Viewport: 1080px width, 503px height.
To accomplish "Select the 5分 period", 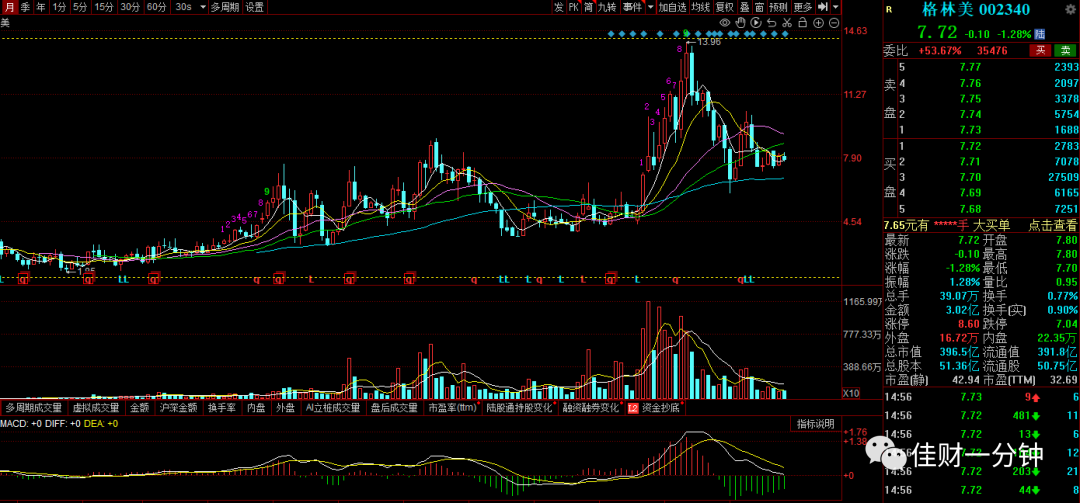I will coord(81,7).
